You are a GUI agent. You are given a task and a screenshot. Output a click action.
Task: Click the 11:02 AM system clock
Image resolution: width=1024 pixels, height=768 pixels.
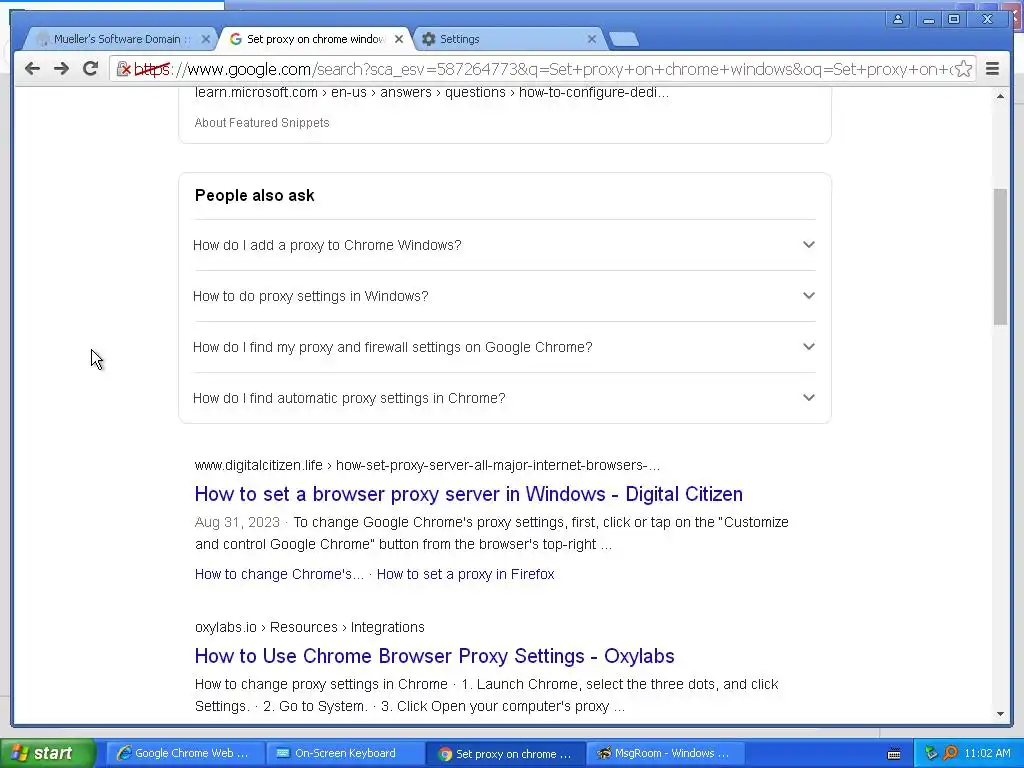[x=987, y=753]
